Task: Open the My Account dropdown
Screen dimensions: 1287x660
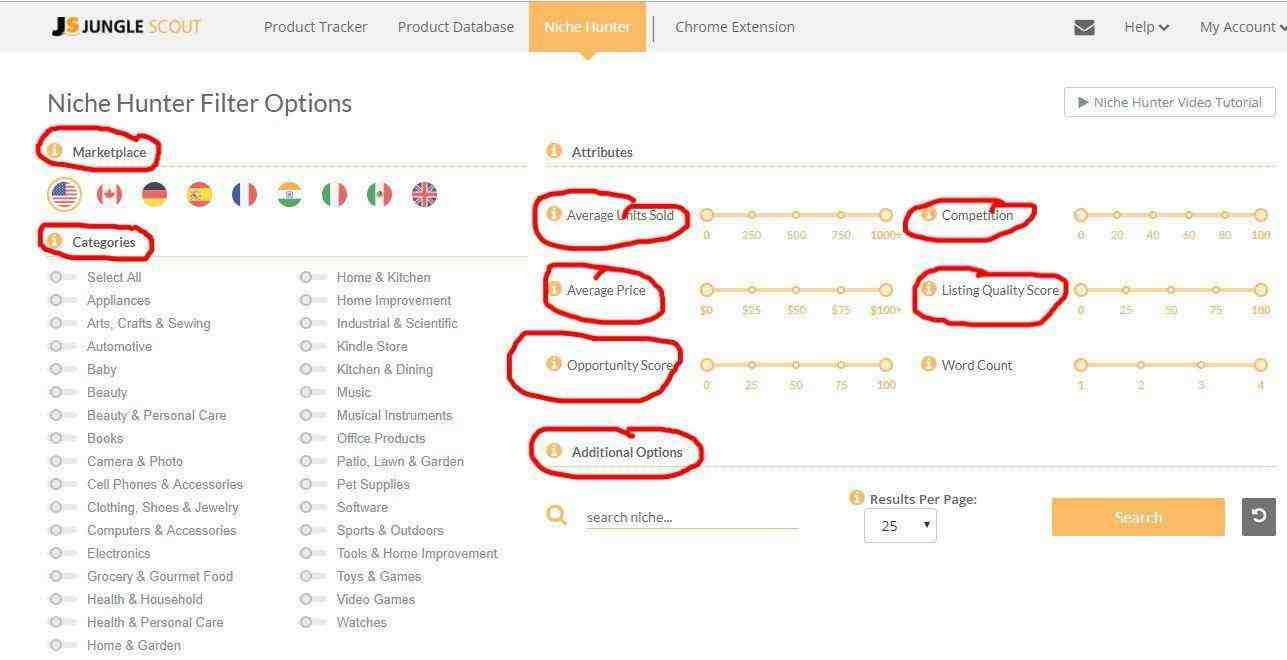Action: 1241,27
